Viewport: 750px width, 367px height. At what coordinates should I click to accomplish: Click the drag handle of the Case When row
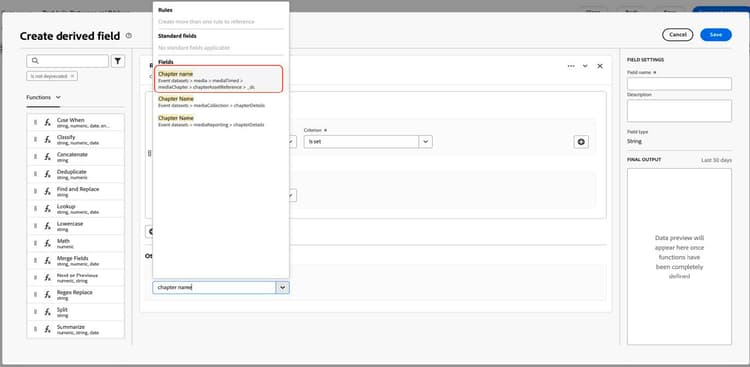[x=35, y=122]
